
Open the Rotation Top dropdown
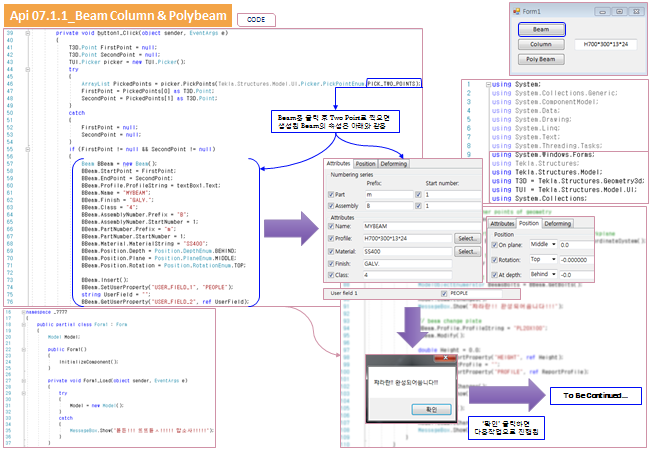pyautogui.click(x=554, y=258)
